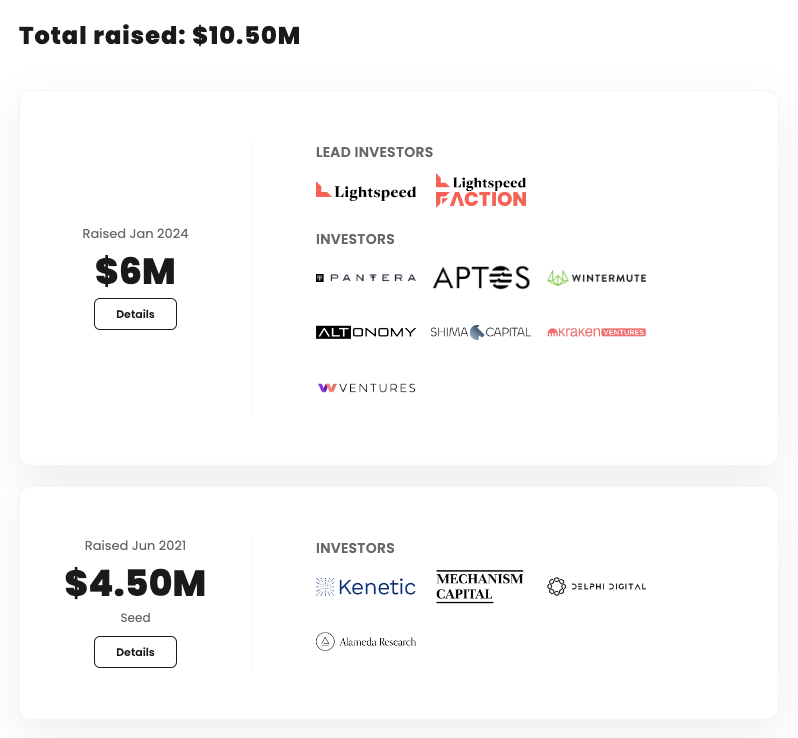Select the Shima Capital logo
This screenshot has width=798, height=738.
pos(481,332)
